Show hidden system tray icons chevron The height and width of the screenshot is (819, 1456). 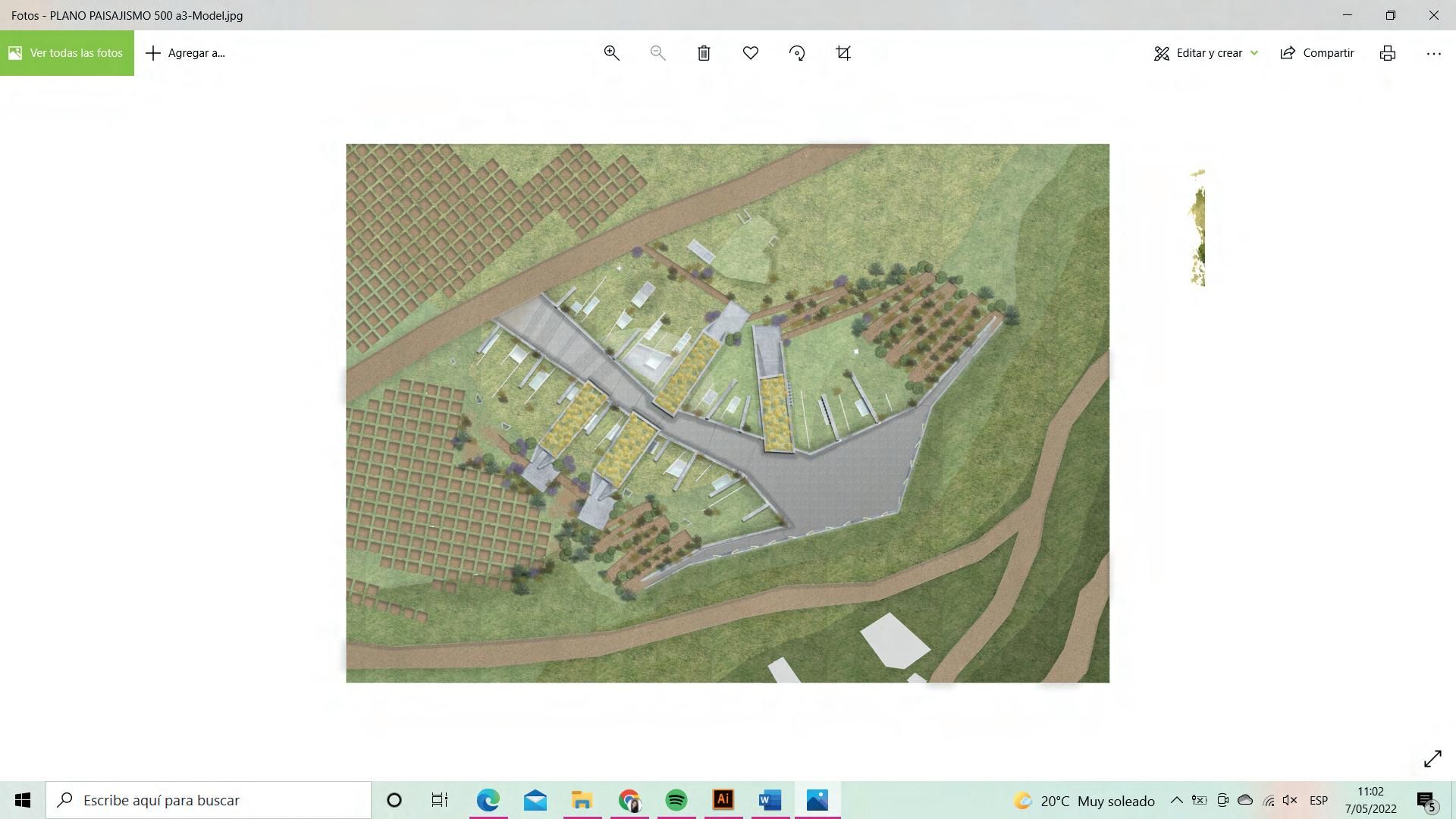(x=1176, y=800)
